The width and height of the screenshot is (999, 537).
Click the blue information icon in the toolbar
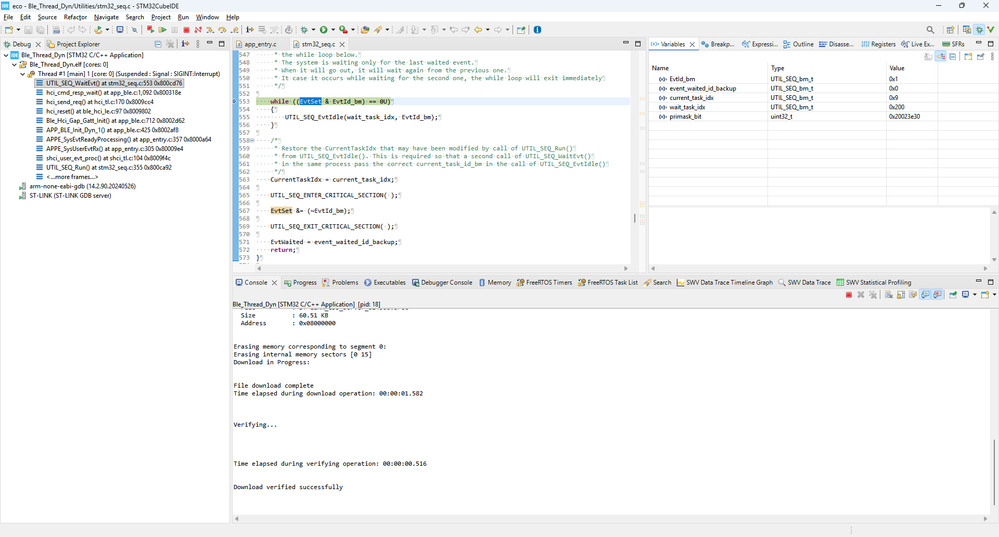[537, 29]
